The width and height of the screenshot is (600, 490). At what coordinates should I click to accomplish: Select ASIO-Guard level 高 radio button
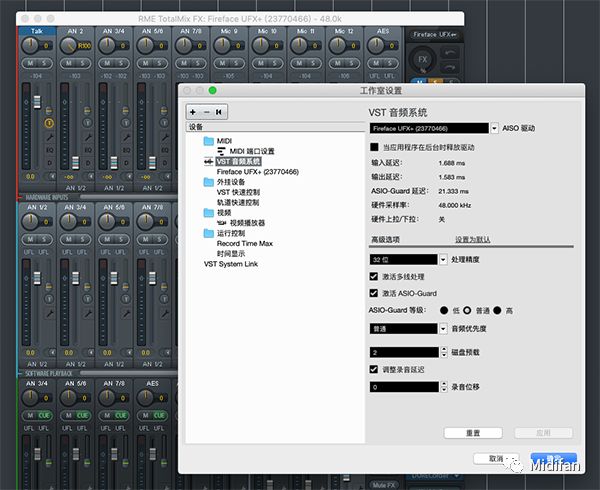point(497,310)
